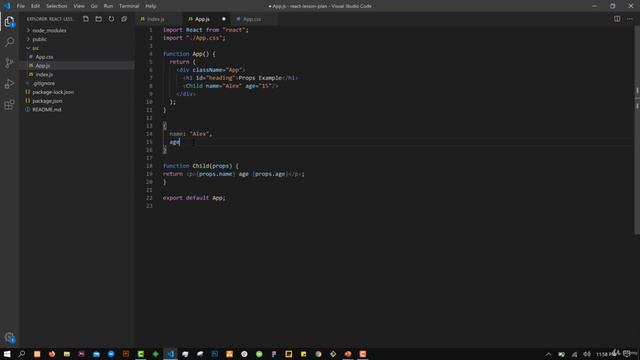The image size is (640, 360).
Task: Open Windows taskbar search
Action: pyautogui.click(x=22, y=354)
